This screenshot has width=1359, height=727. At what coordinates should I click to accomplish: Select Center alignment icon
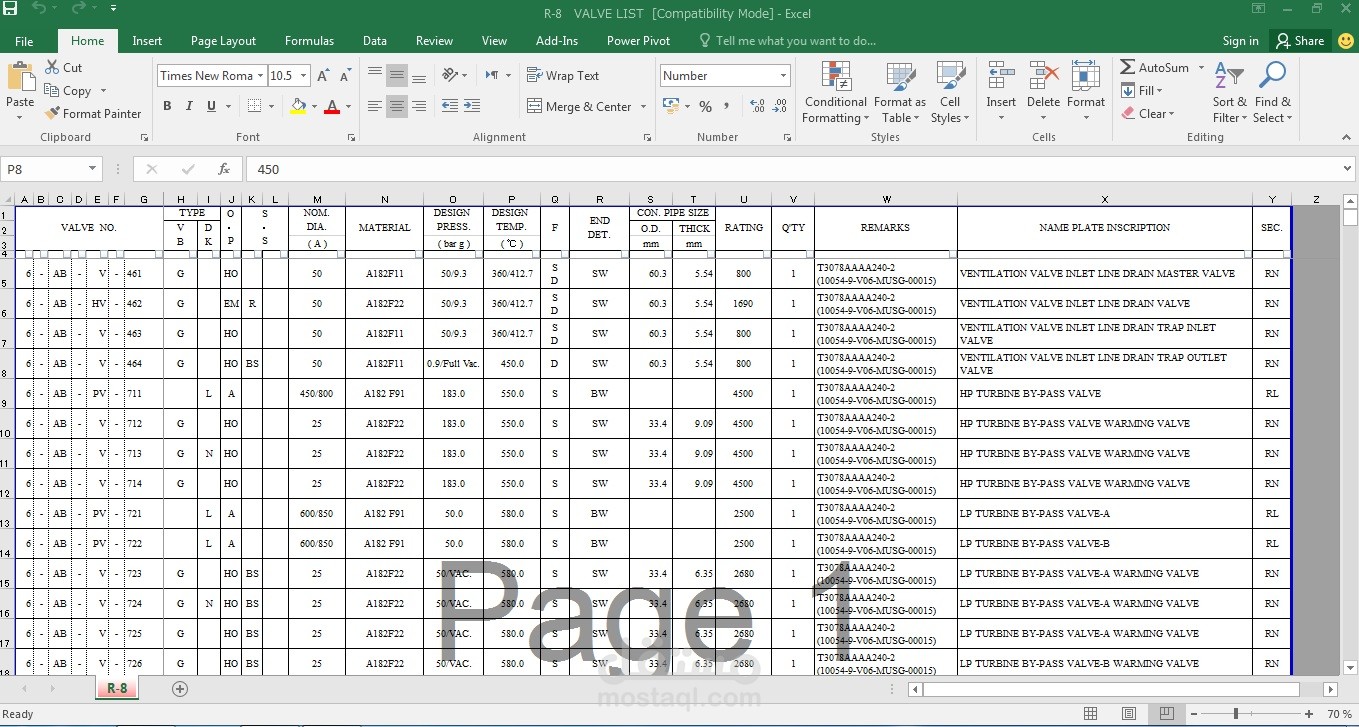[397, 106]
